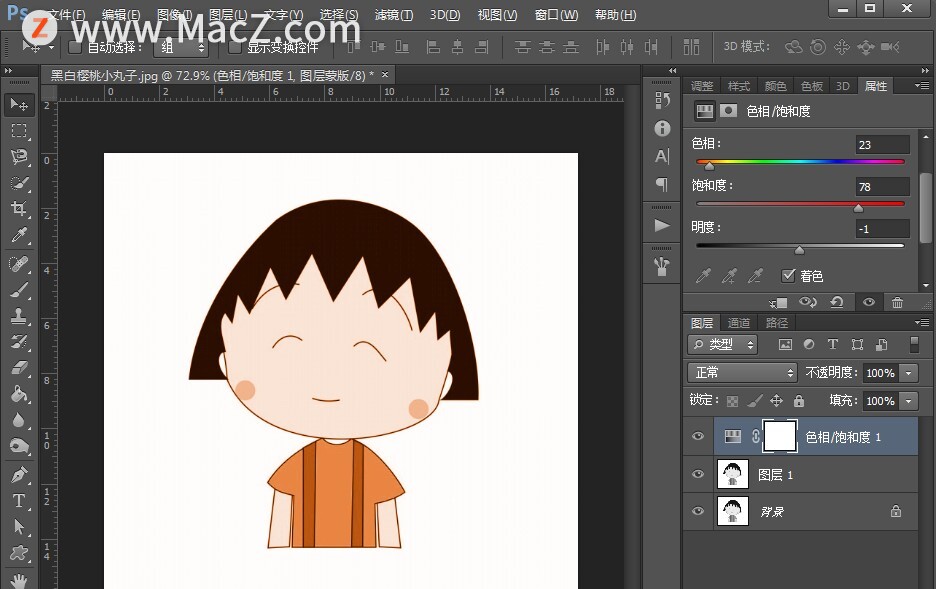Open the Properties panel flyout menu
This screenshot has width=936, height=589.
coord(922,85)
